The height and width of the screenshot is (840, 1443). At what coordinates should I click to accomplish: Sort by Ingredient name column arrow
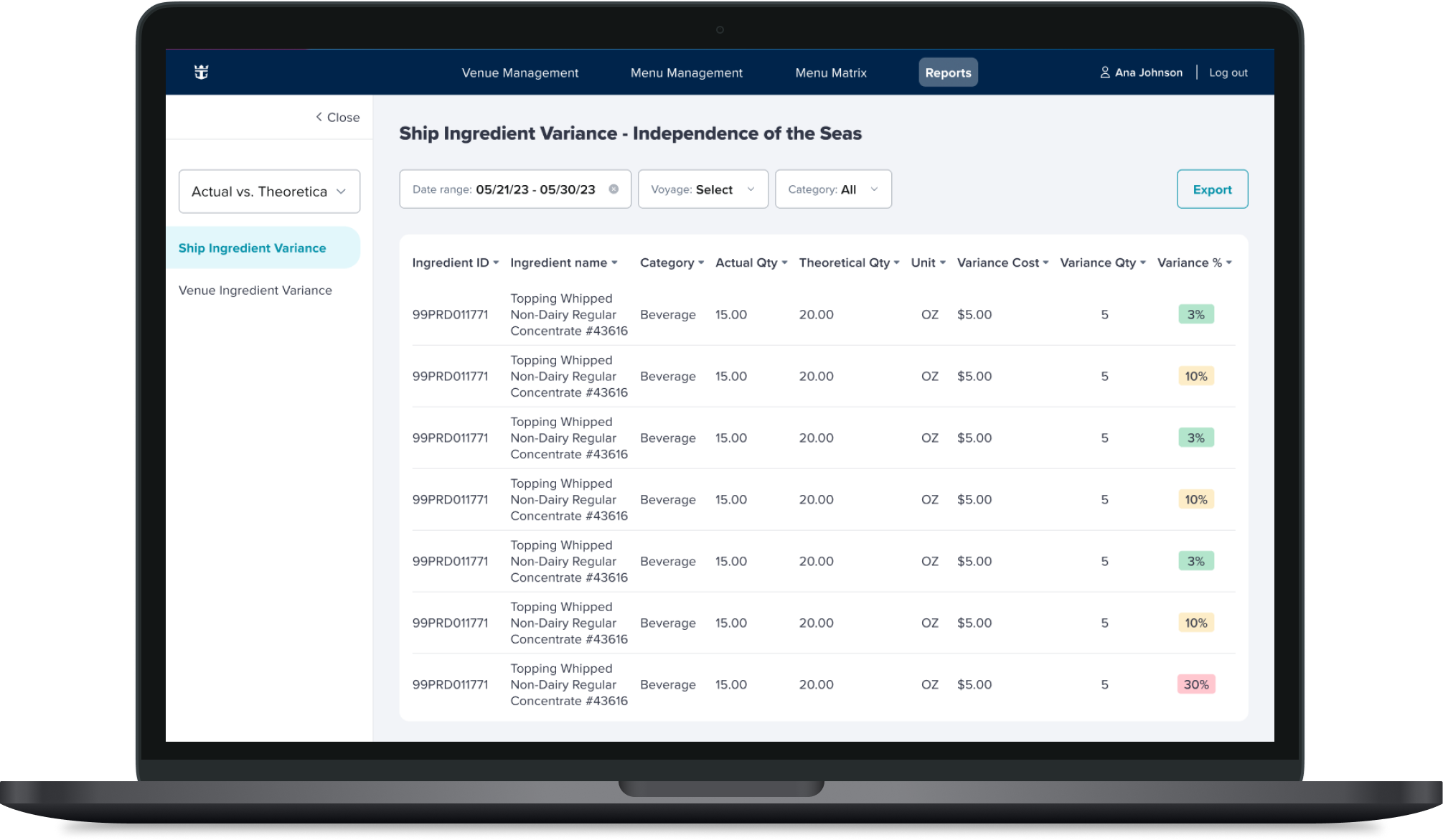click(x=614, y=263)
